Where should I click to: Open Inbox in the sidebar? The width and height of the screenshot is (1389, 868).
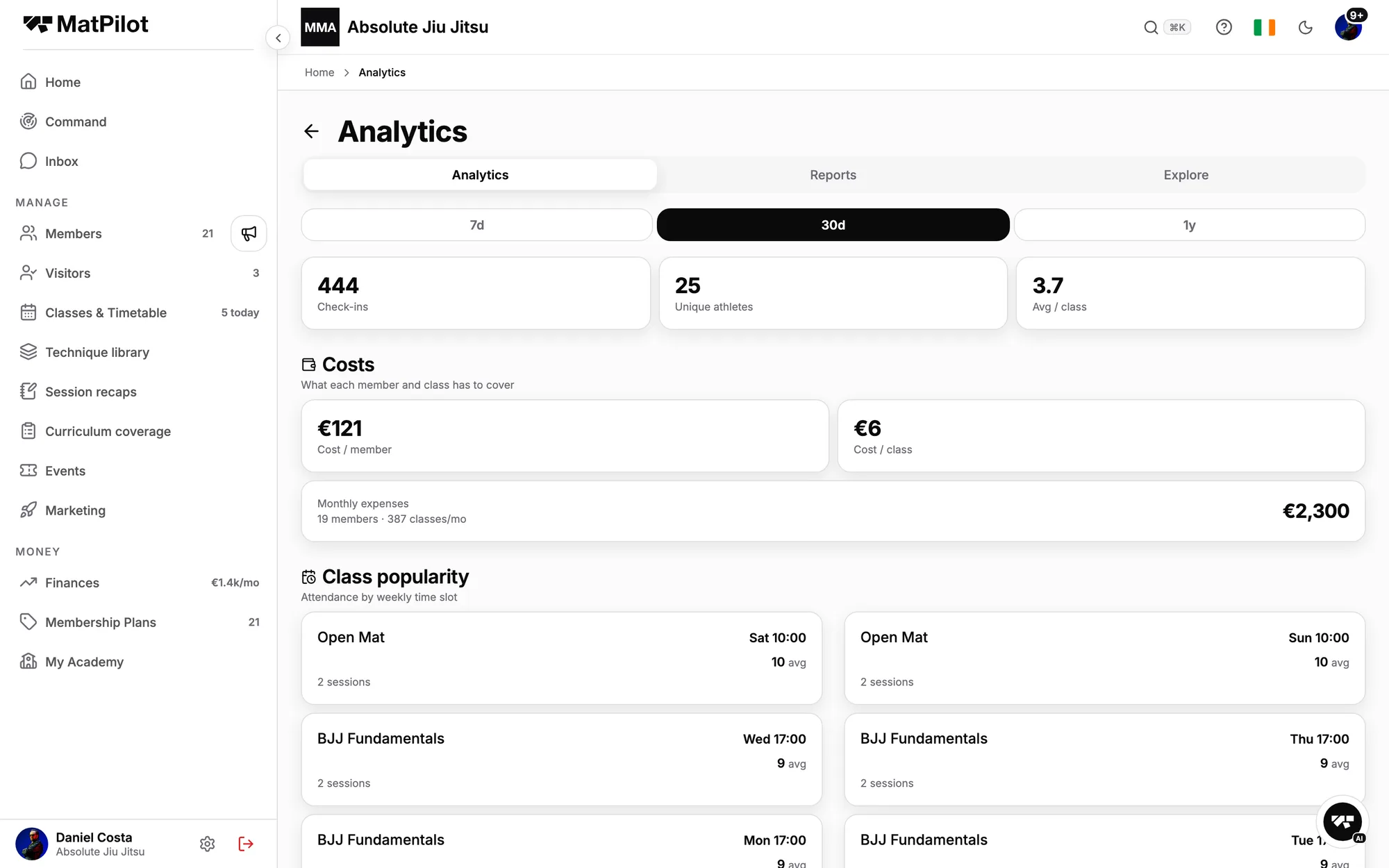click(139, 161)
